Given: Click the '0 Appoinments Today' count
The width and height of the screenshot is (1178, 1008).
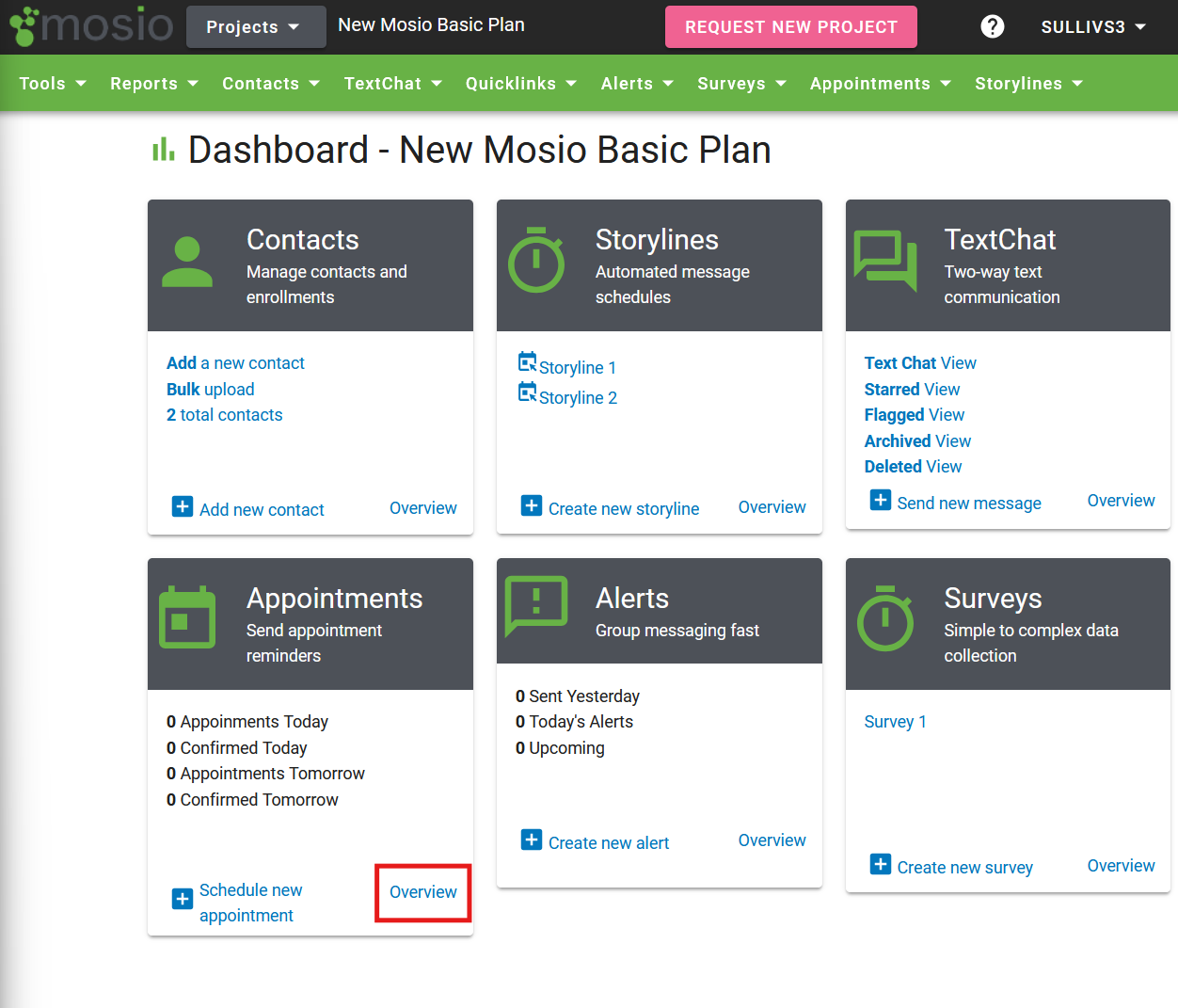Looking at the screenshot, I should (247, 722).
